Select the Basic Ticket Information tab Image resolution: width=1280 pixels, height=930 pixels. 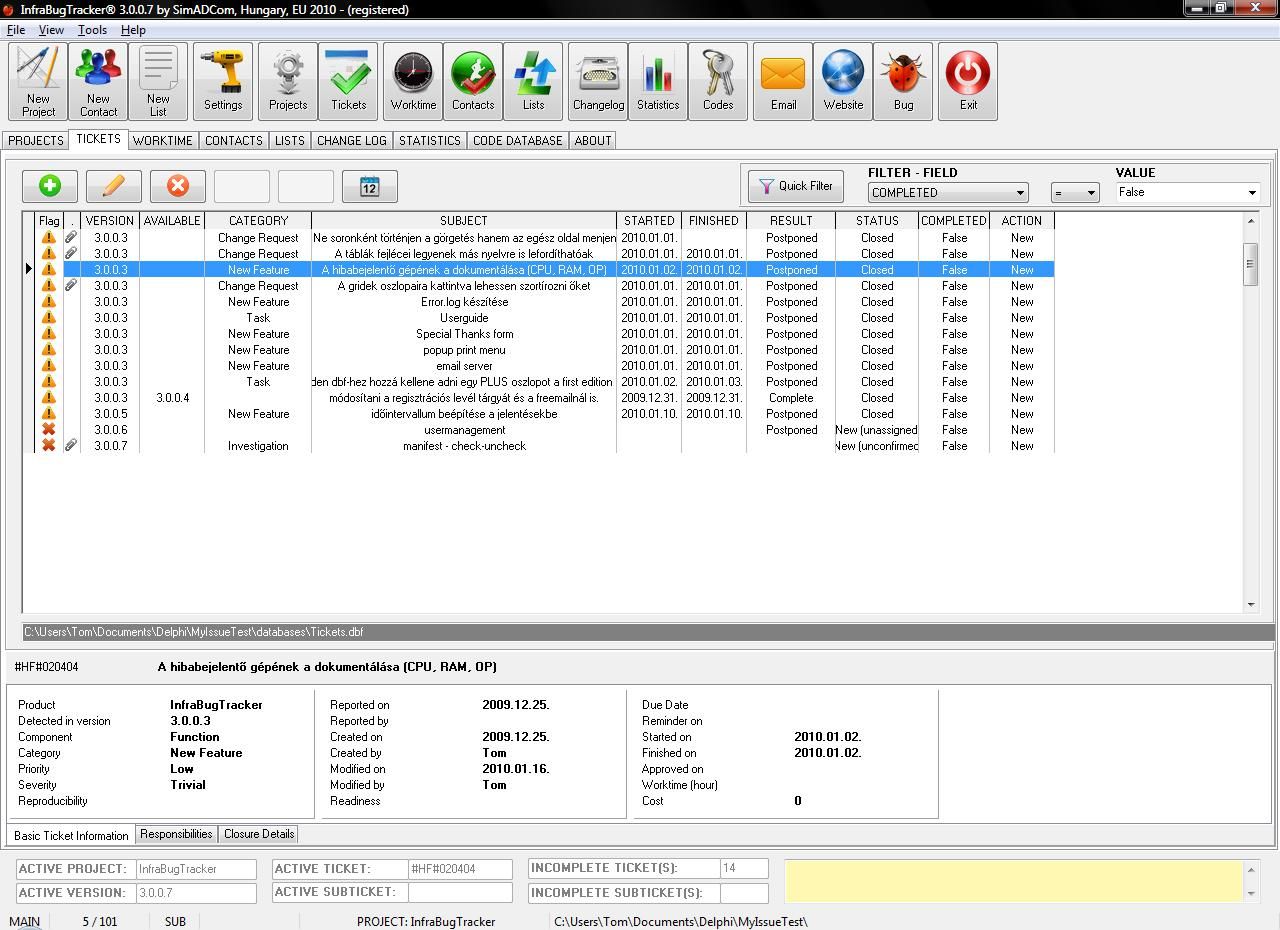click(71, 835)
